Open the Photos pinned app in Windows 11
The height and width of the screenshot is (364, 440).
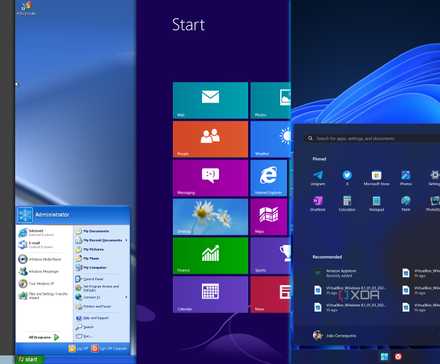[x=406, y=178]
